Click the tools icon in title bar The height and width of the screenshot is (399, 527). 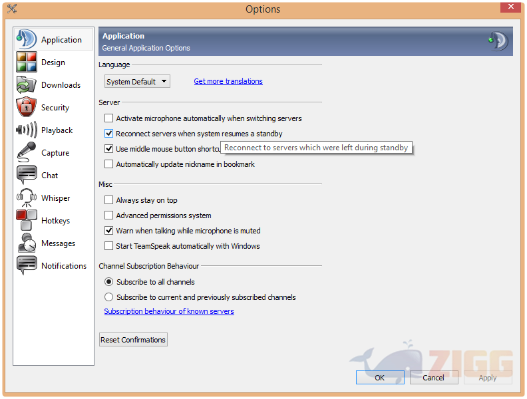pos(12,8)
